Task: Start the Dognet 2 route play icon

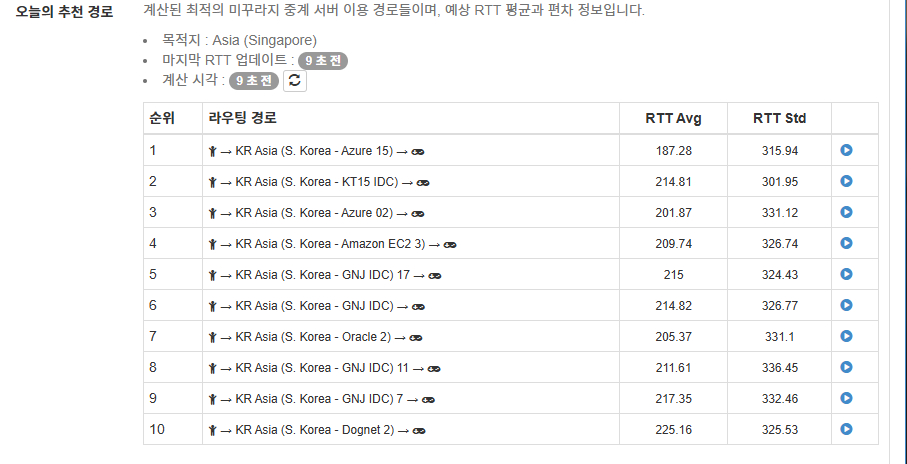Action: [x=846, y=429]
